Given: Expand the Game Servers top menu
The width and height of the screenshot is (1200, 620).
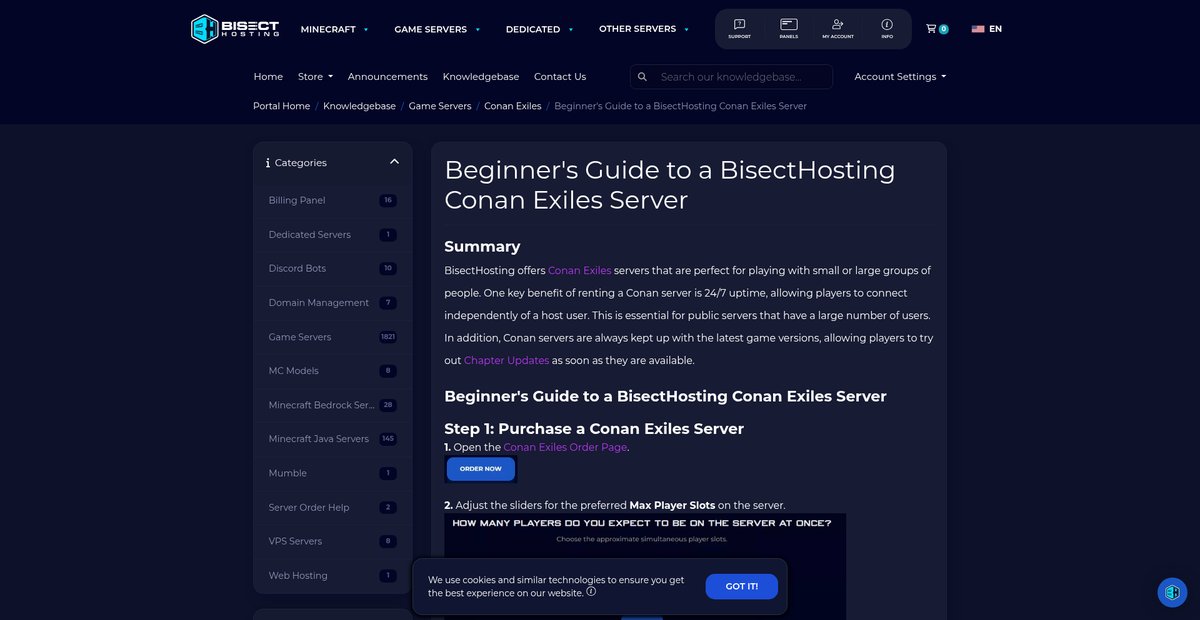Looking at the screenshot, I should [x=437, y=29].
